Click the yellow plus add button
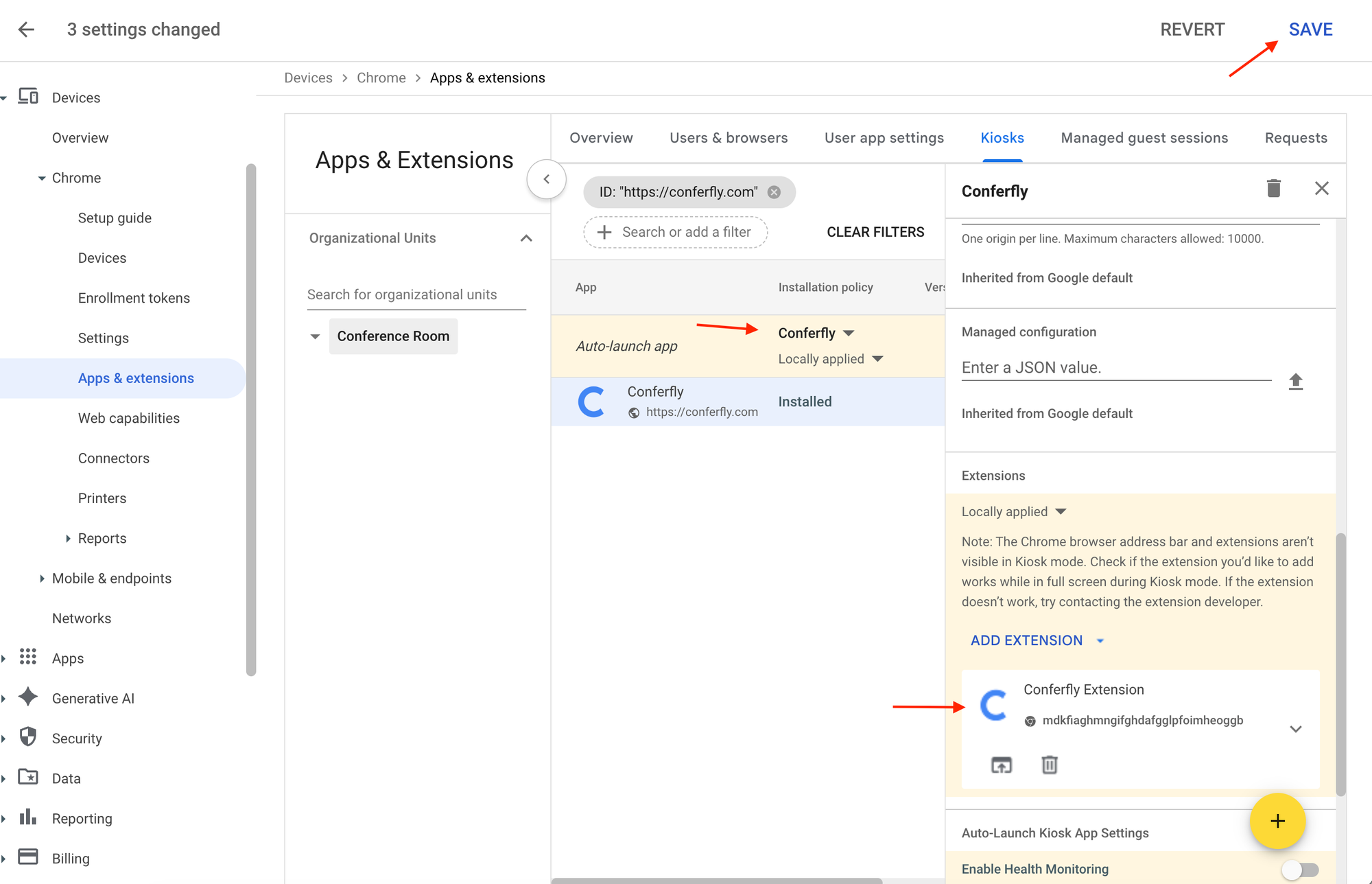 point(1277,821)
